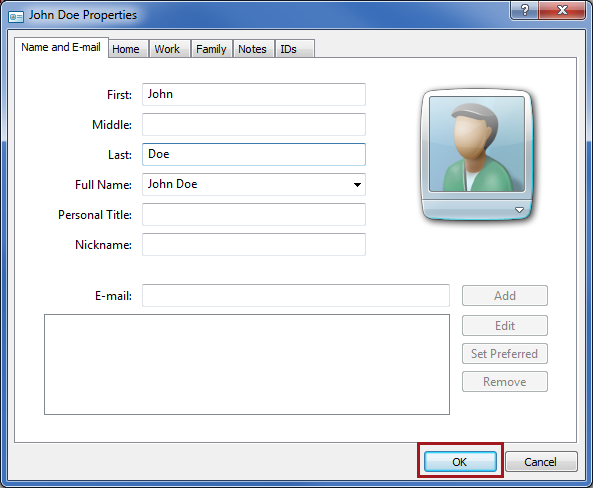This screenshot has width=593, height=488.
Task: Click into the Middle name field
Action: [x=254, y=124]
